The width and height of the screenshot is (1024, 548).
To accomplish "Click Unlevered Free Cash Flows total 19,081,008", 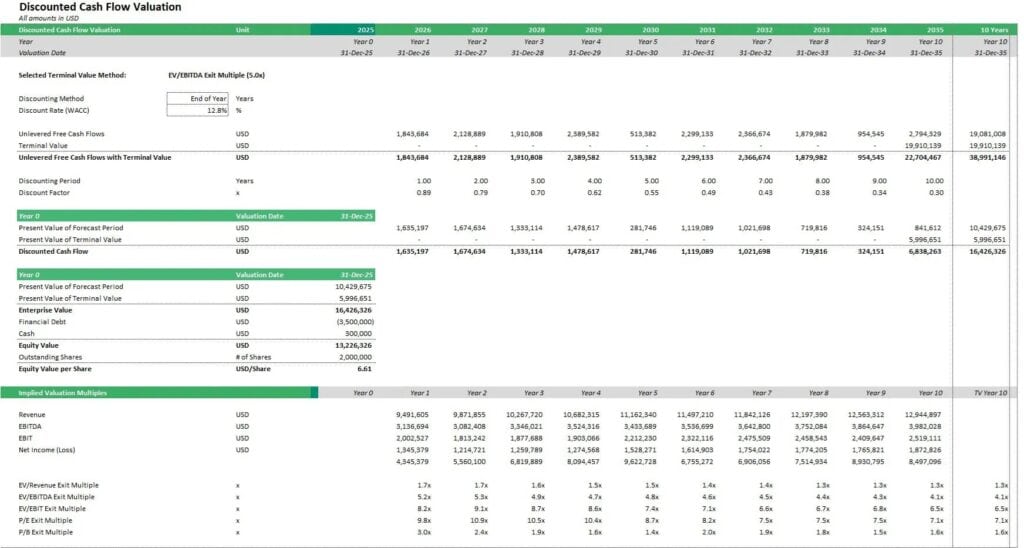I will [x=987, y=134].
